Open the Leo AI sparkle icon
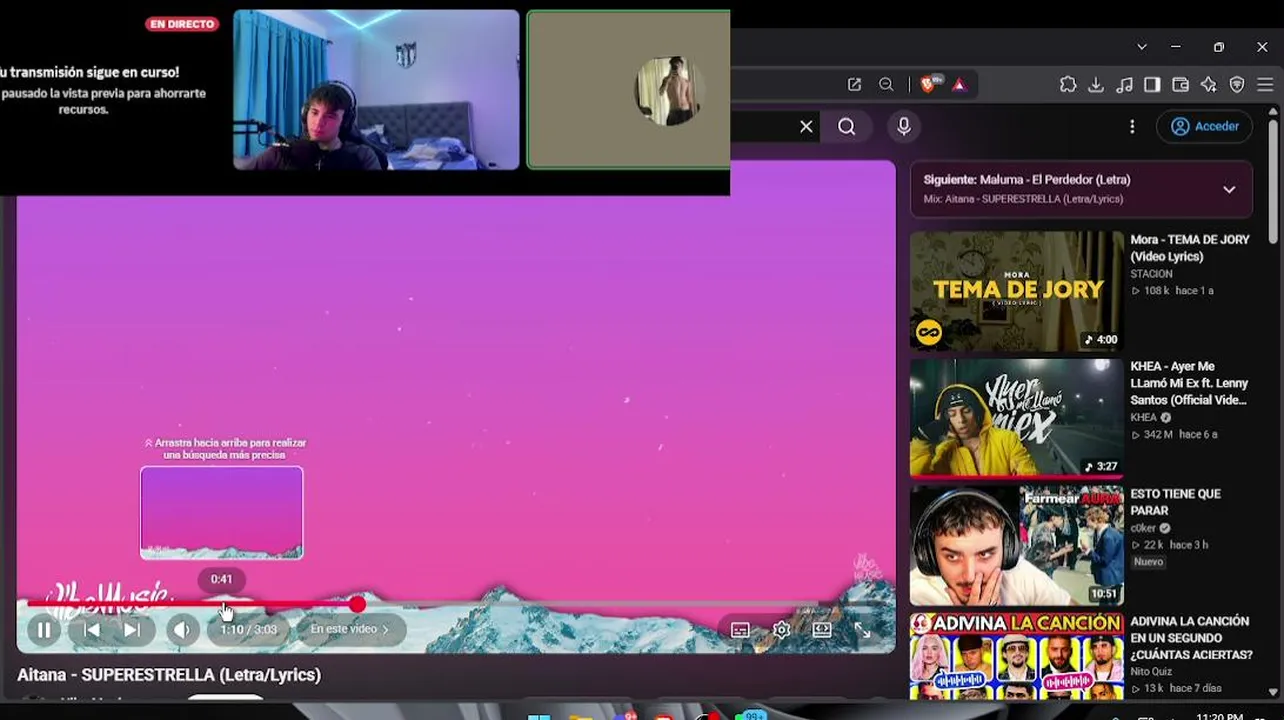1284x720 pixels. tap(1209, 85)
